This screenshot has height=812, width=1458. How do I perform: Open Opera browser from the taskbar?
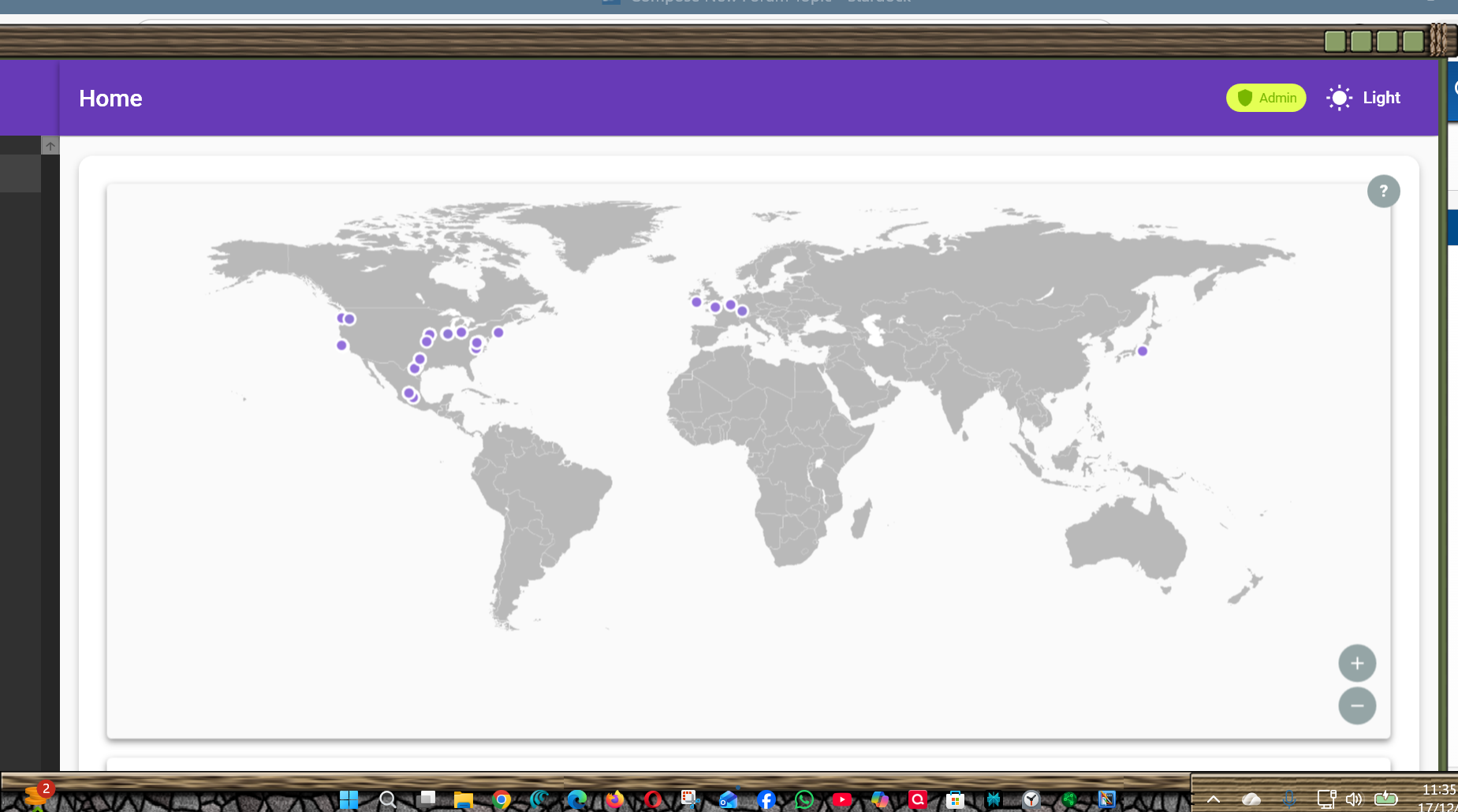tap(652, 799)
